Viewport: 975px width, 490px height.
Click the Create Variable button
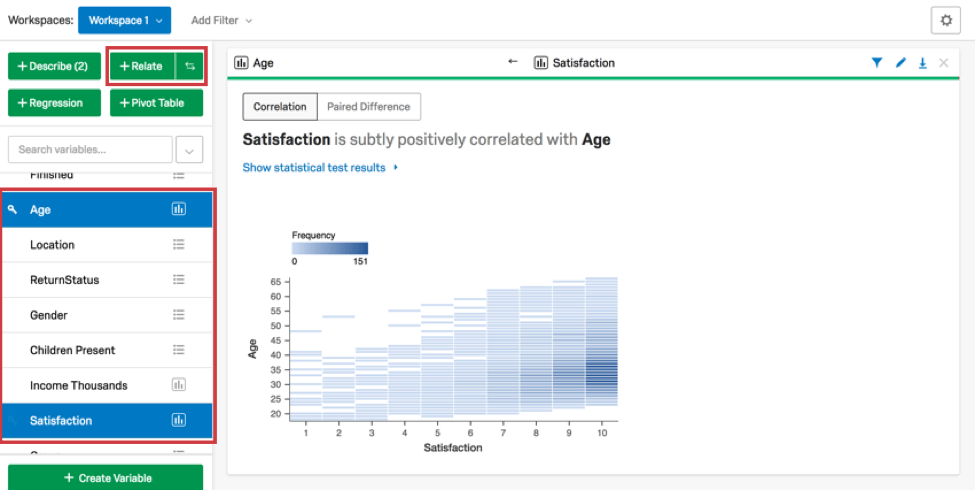click(106, 478)
